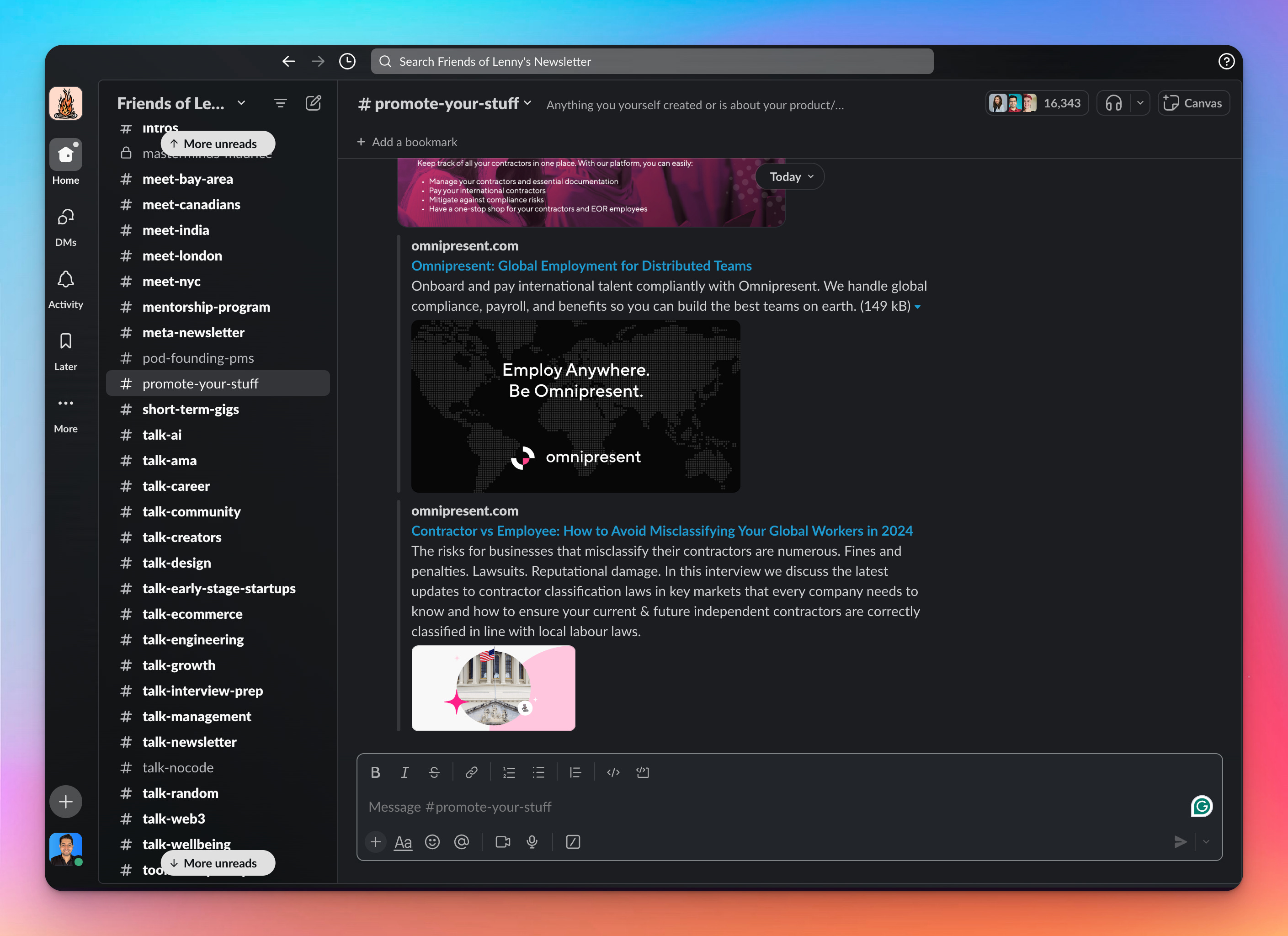Screen dimensions: 1288x936
Task: View the 16,343 channel members
Action: pyautogui.click(x=1037, y=103)
